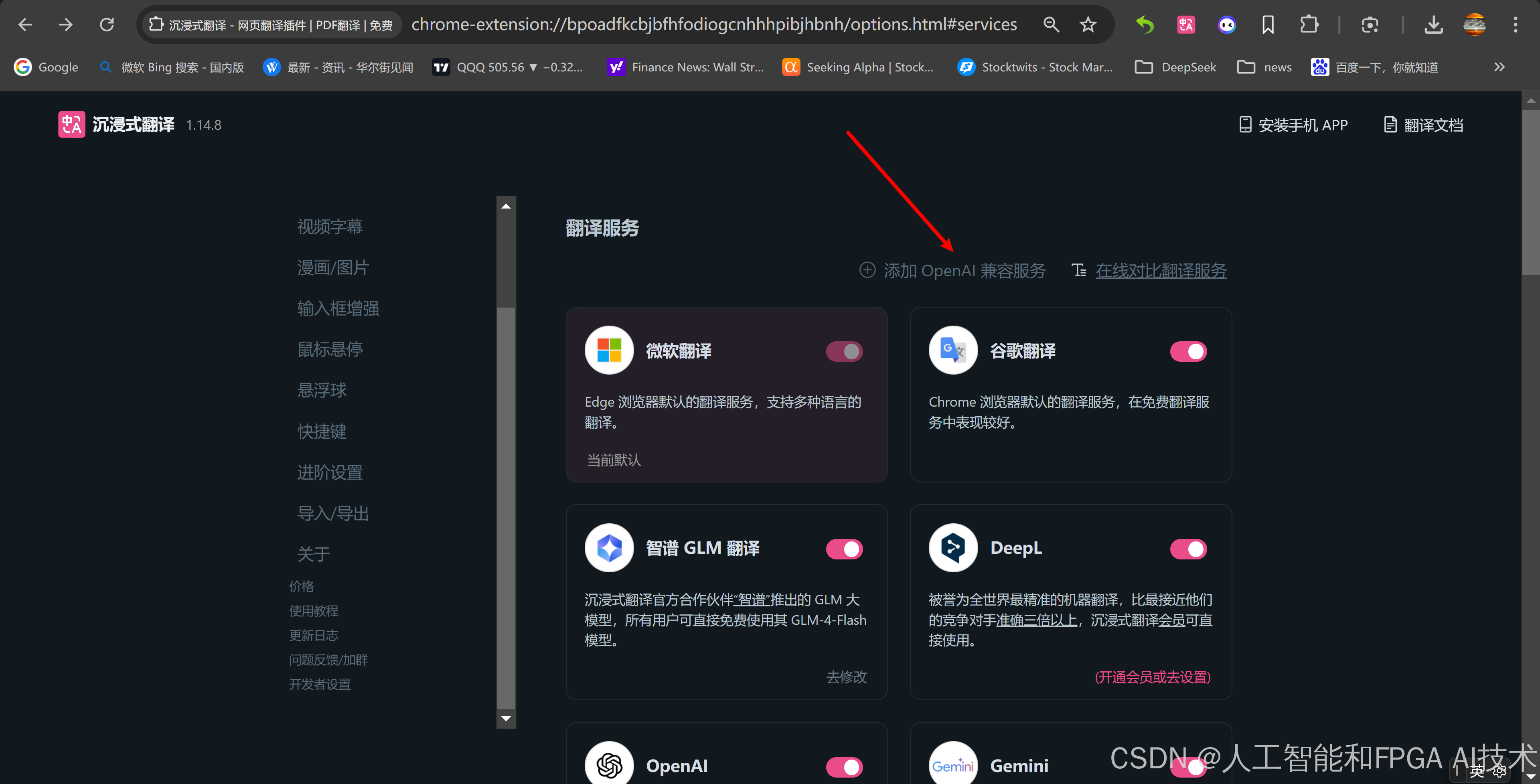Screen dimensions: 1540x784
Task: Expand hidden bookmarks with the overflow chevron
Action: (x=1499, y=67)
